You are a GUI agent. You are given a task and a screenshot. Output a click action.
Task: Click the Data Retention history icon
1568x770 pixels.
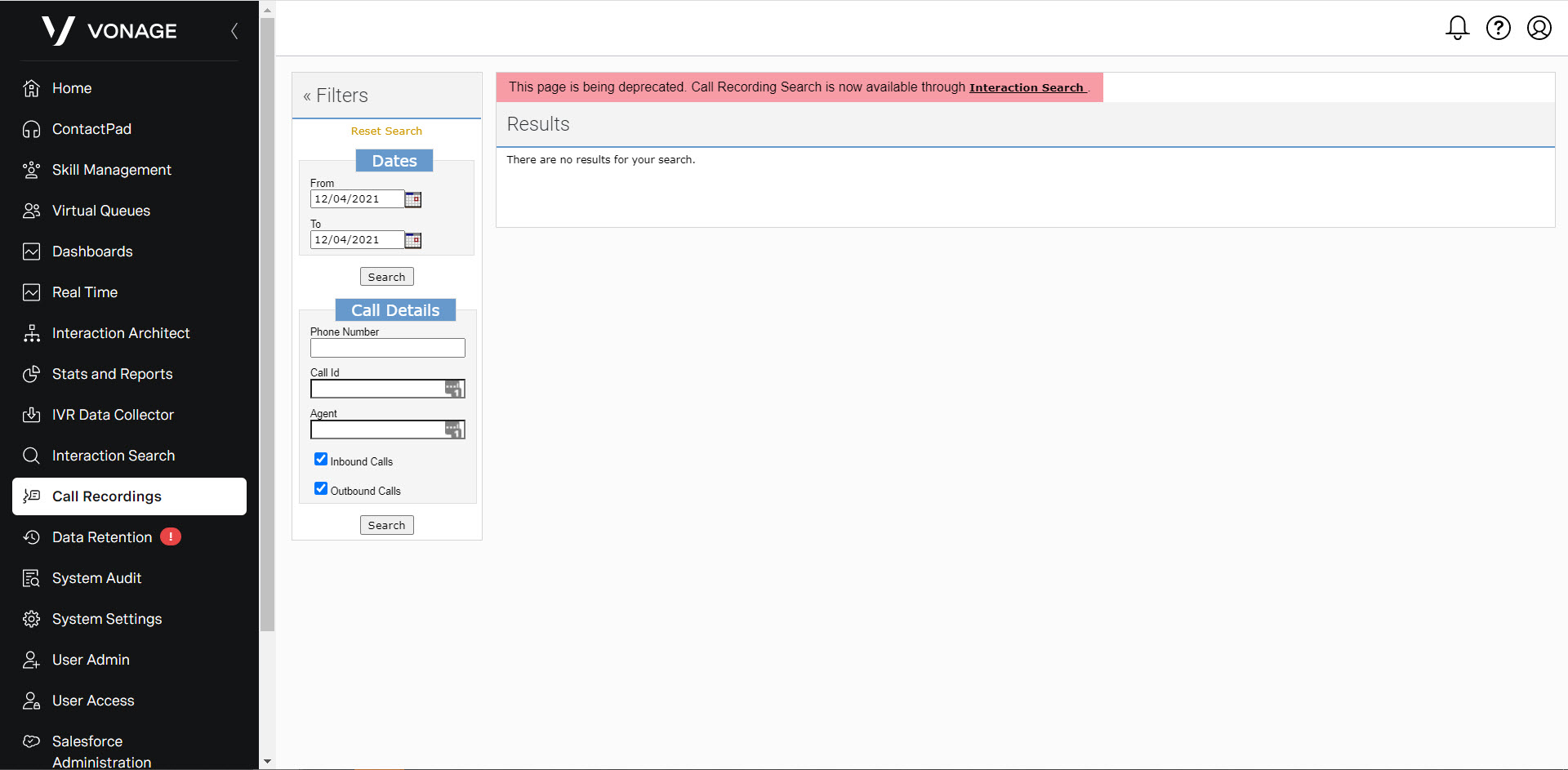click(31, 537)
